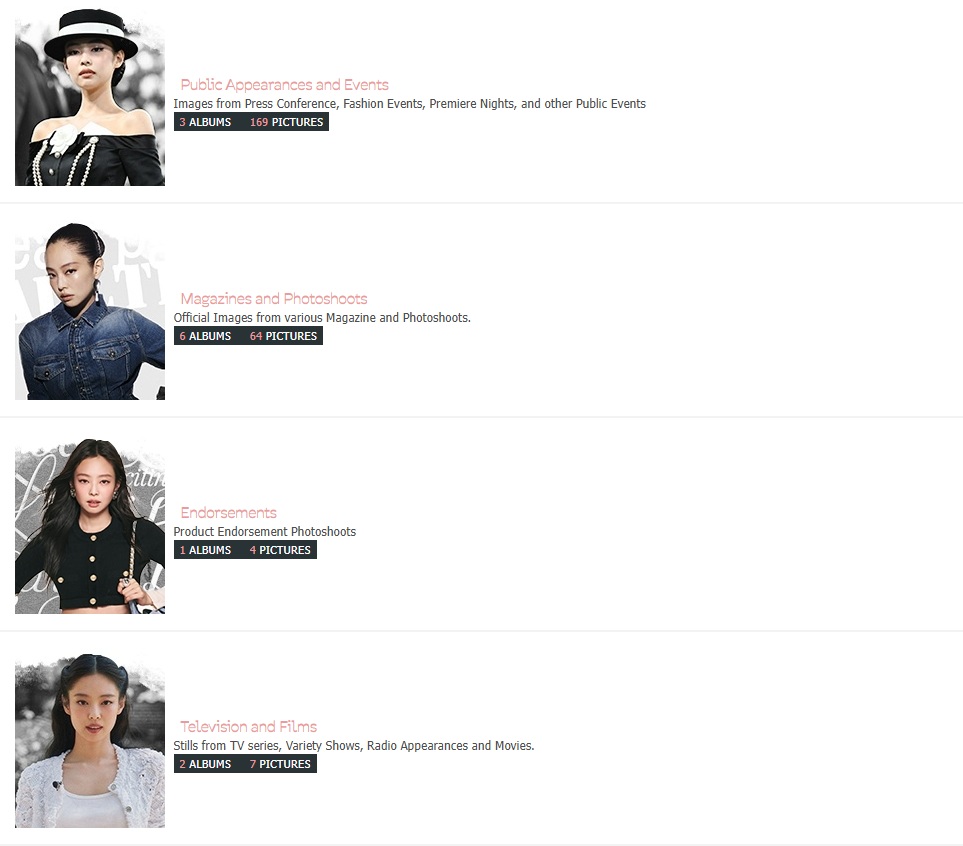Click the 3 ALBUMS badge
This screenshot has height=846, width=963.
(x=205, y=122)
